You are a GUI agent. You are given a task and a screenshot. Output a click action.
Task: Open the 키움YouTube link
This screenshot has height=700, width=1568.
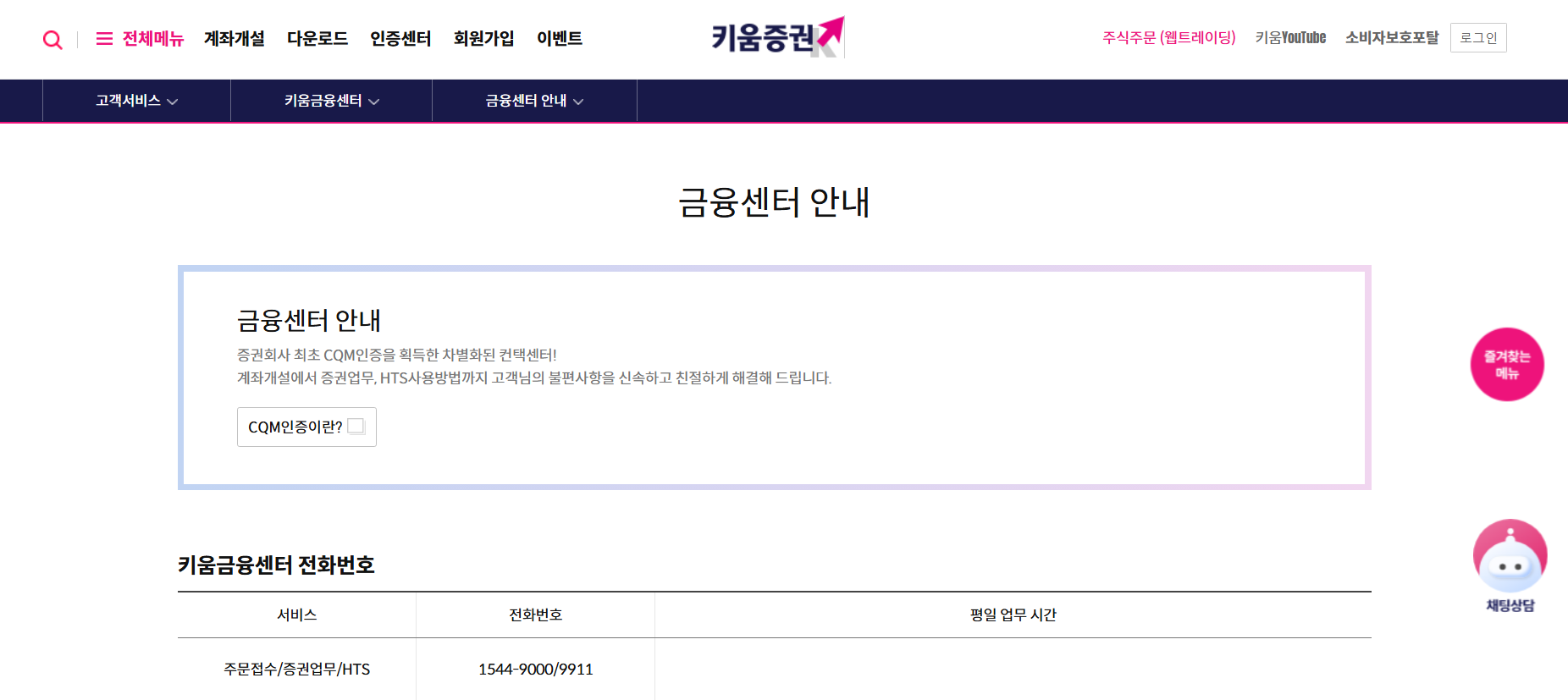click(x=1290, y=37)
